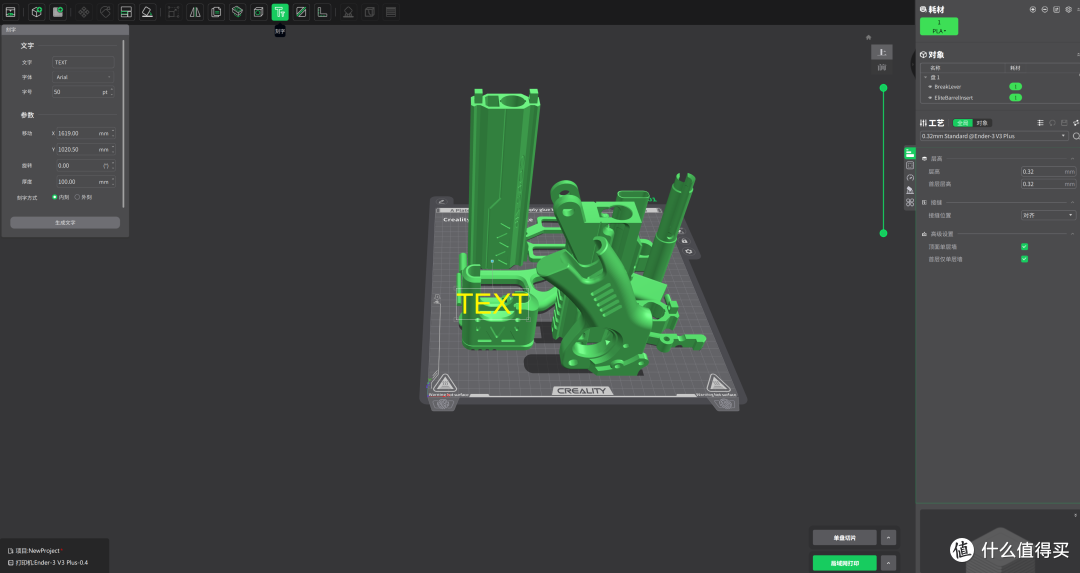This screenshot has height=573, width=1080.
Task: Click bottom handle of the layer slider
Action: pos(884,233)
